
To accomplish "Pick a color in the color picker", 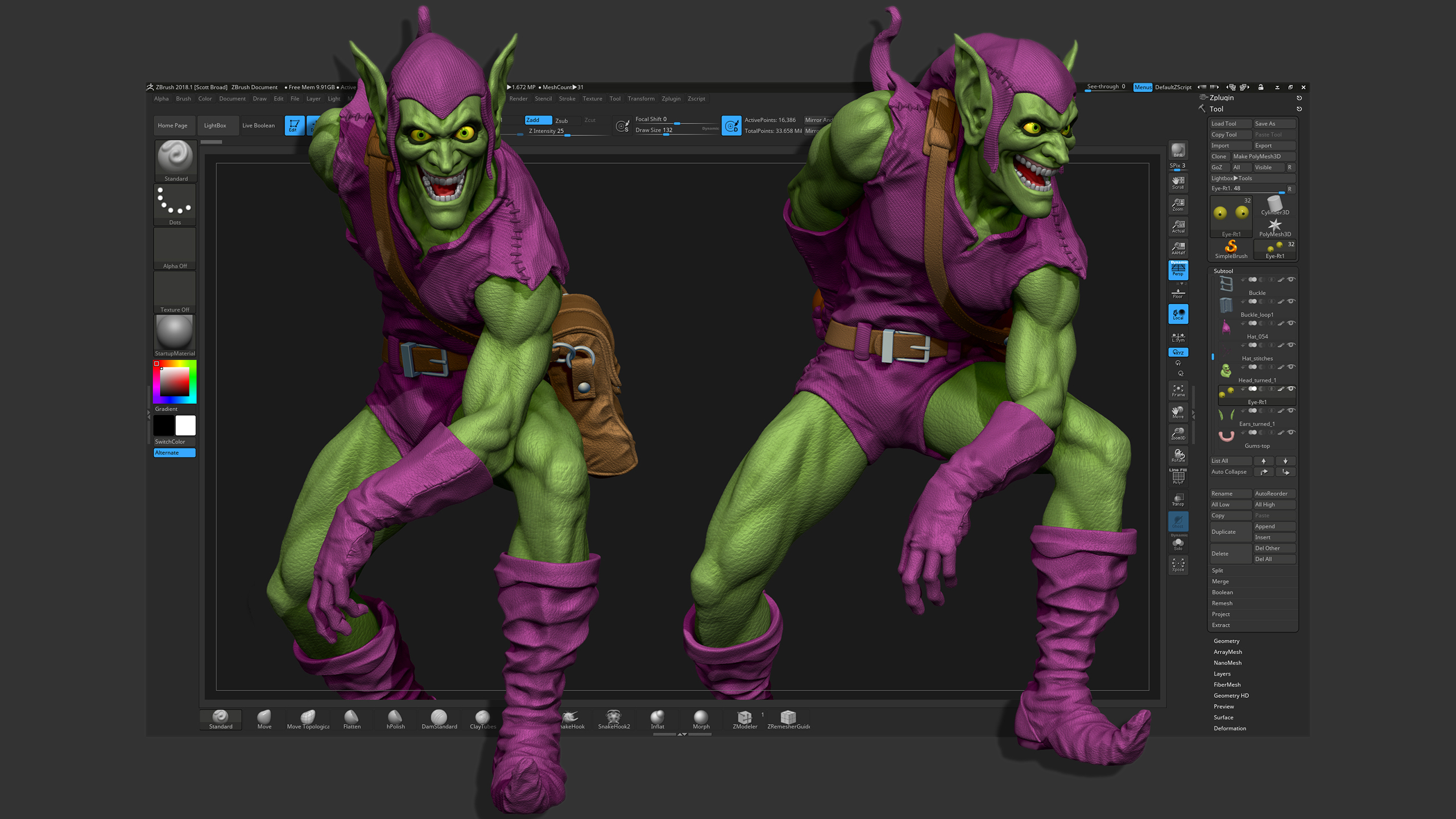I will tap(175, 382).
